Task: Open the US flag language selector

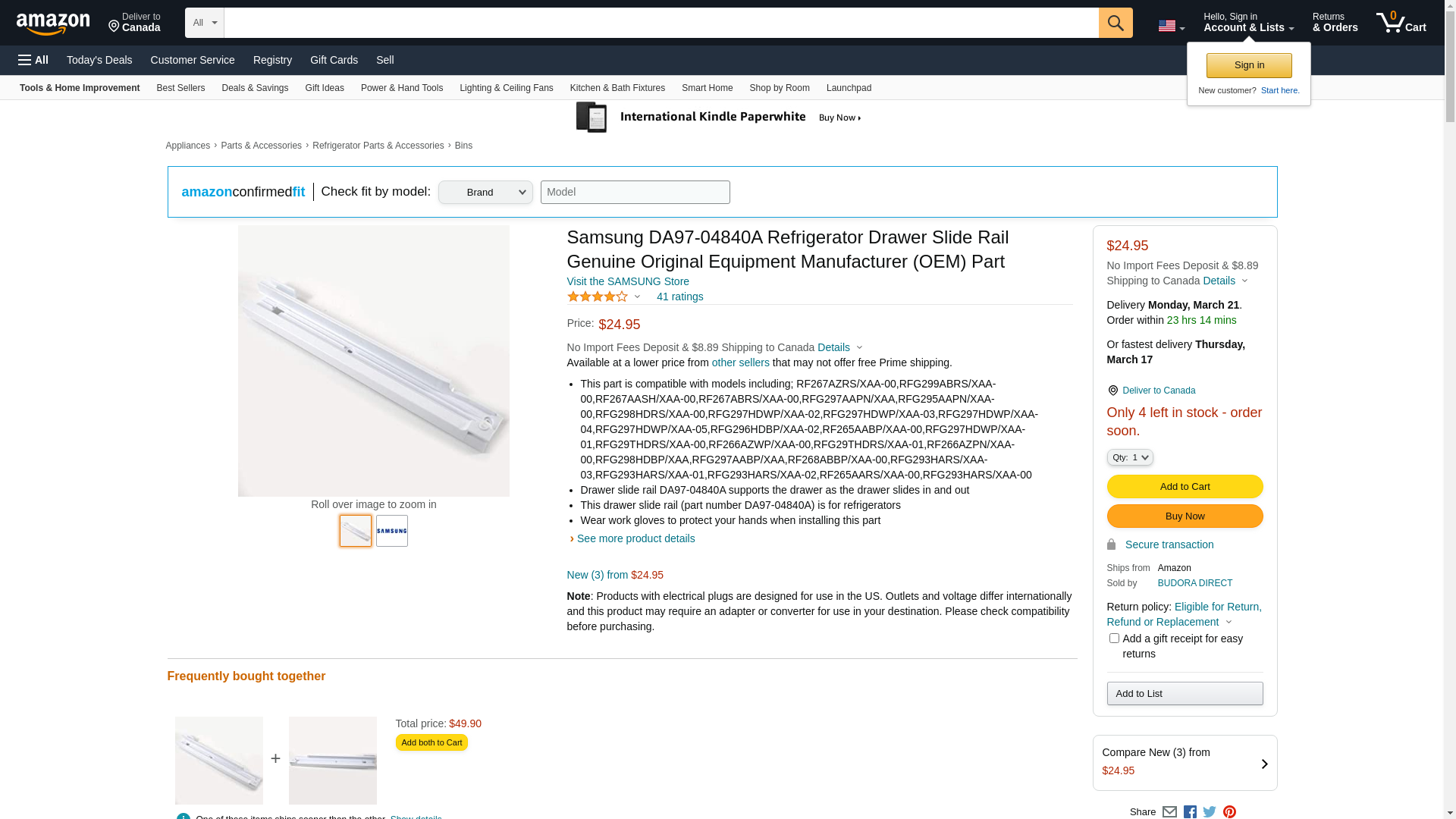Action: click(1171, 26)
